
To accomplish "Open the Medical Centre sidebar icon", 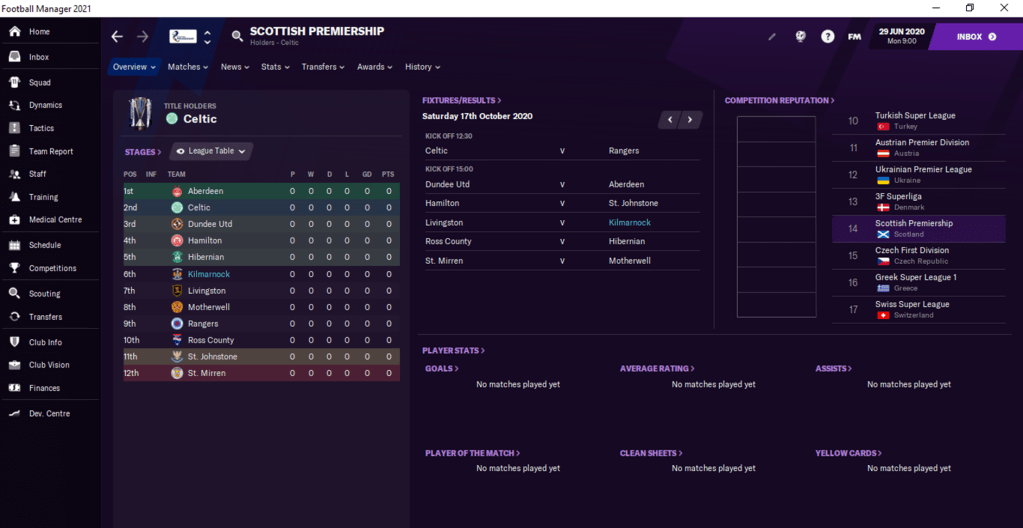I will coord(14,220).
